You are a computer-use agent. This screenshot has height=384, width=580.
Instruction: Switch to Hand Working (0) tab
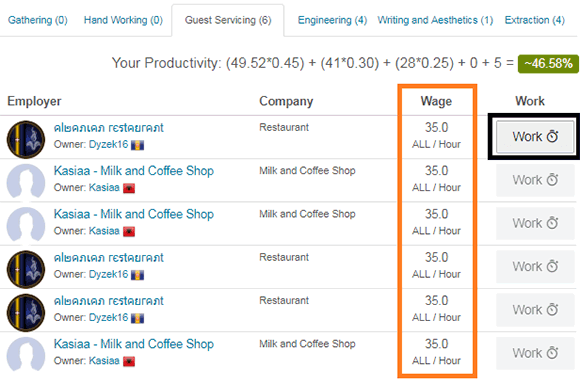click(x=123, y=20)
